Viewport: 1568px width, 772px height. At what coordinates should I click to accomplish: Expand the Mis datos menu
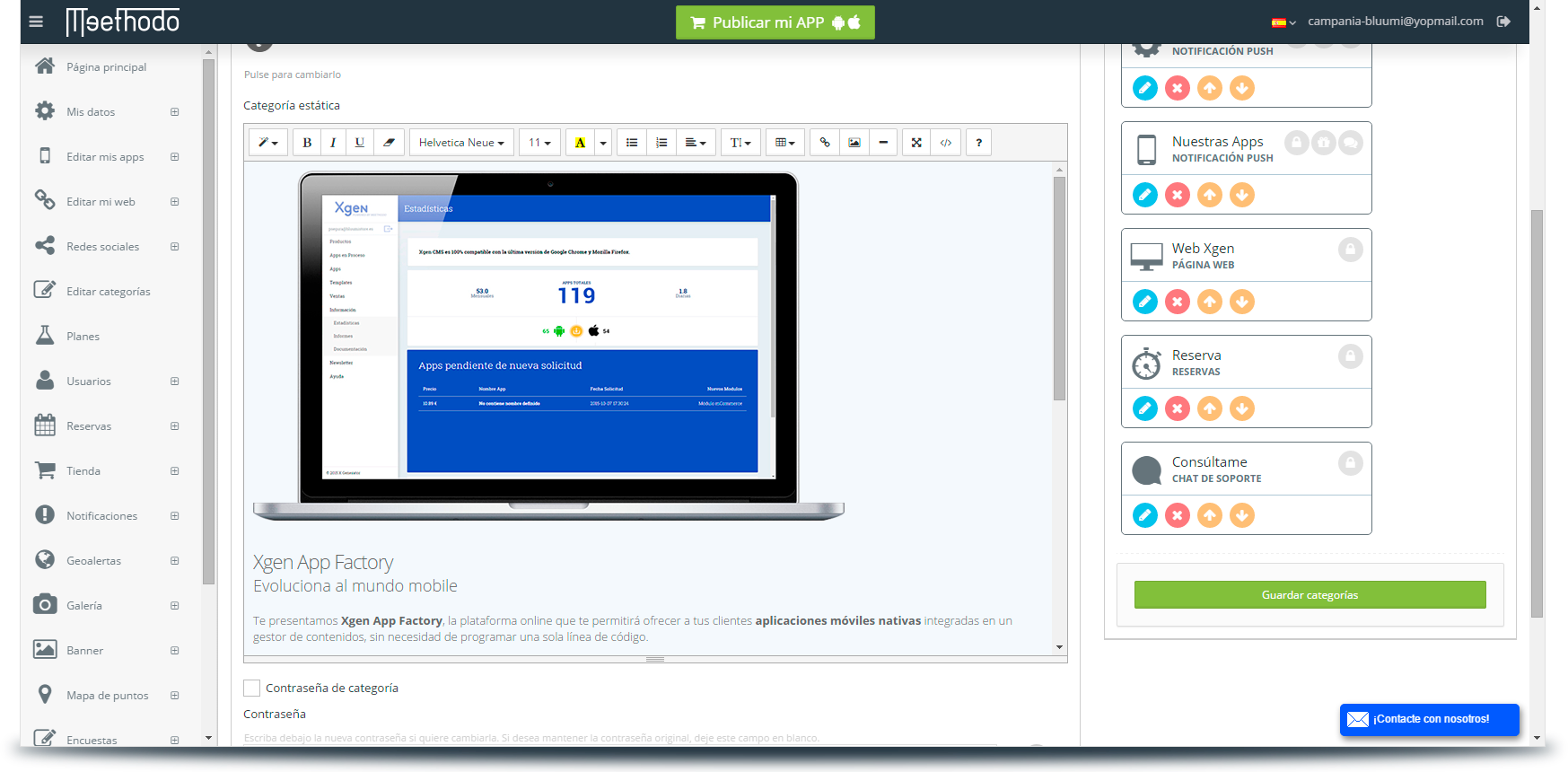(x=175, y=112)
